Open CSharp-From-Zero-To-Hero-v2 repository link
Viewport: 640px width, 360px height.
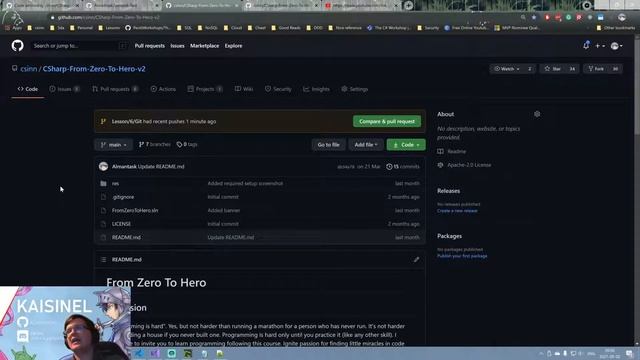pyautogui.click(x=94, y=69)
